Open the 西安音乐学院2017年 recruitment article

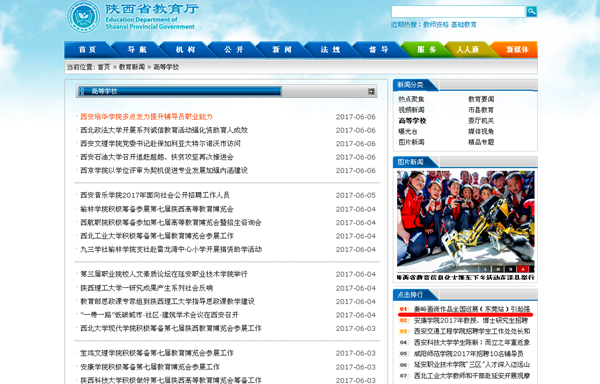155,195
